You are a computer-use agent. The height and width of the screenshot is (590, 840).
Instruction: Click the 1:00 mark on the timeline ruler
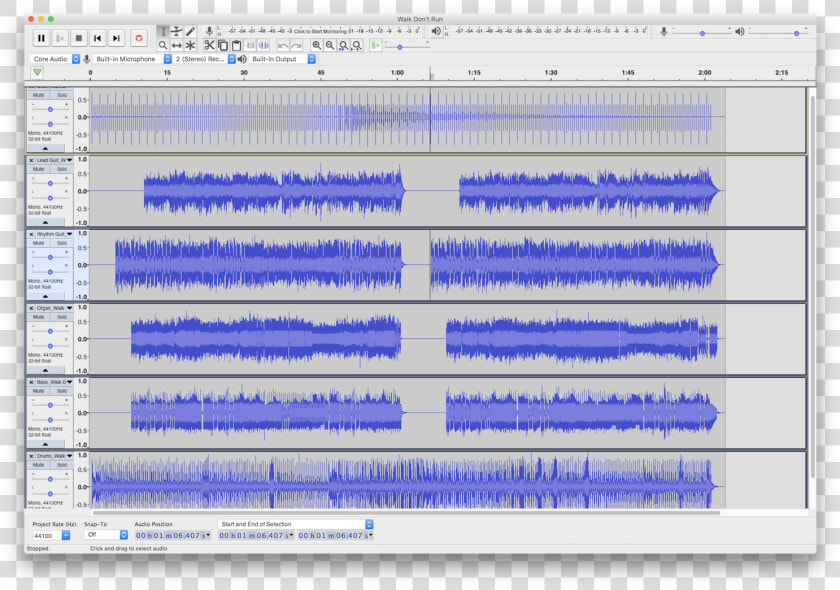(397, 72)
